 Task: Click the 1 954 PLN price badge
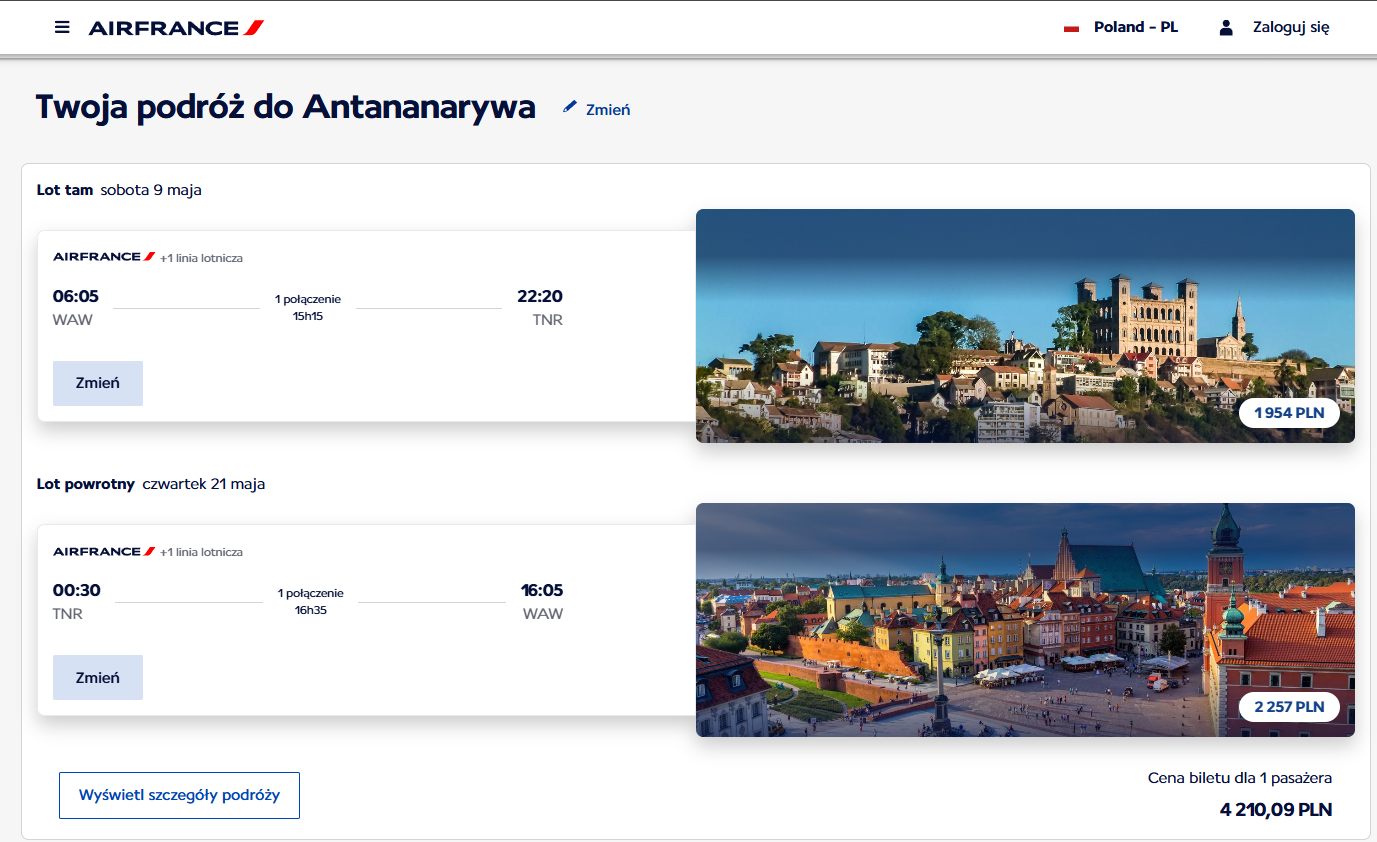point(1289,412)
